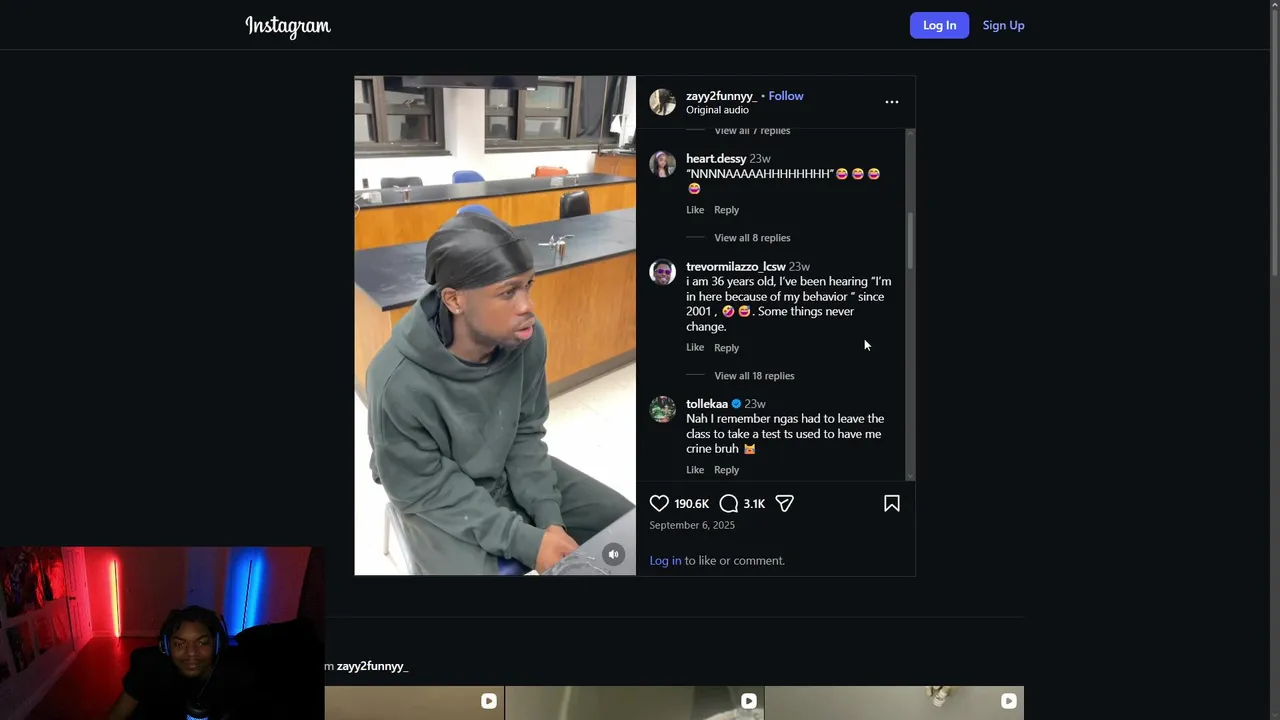Screen dimensions: 1280x720
Task: Click the Instagram logo
Action: click(288, 26)
